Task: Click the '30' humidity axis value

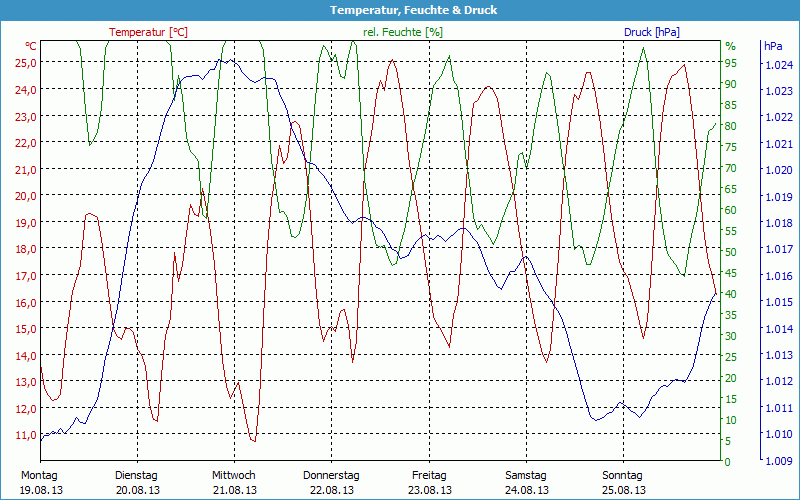Action: tap(731, 336)
